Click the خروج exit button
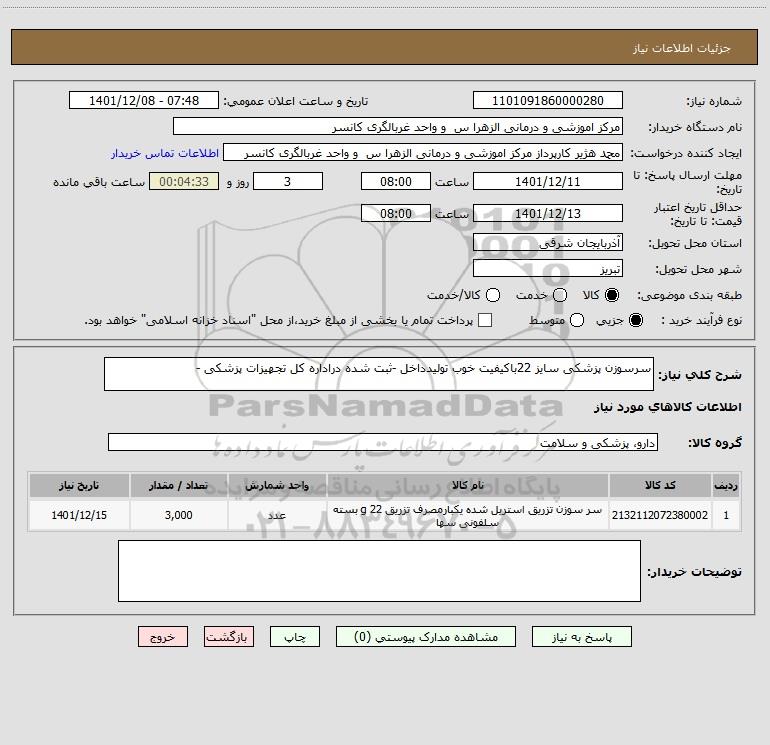The height and width of the screenshot is (745, 770). coord(163,637)
